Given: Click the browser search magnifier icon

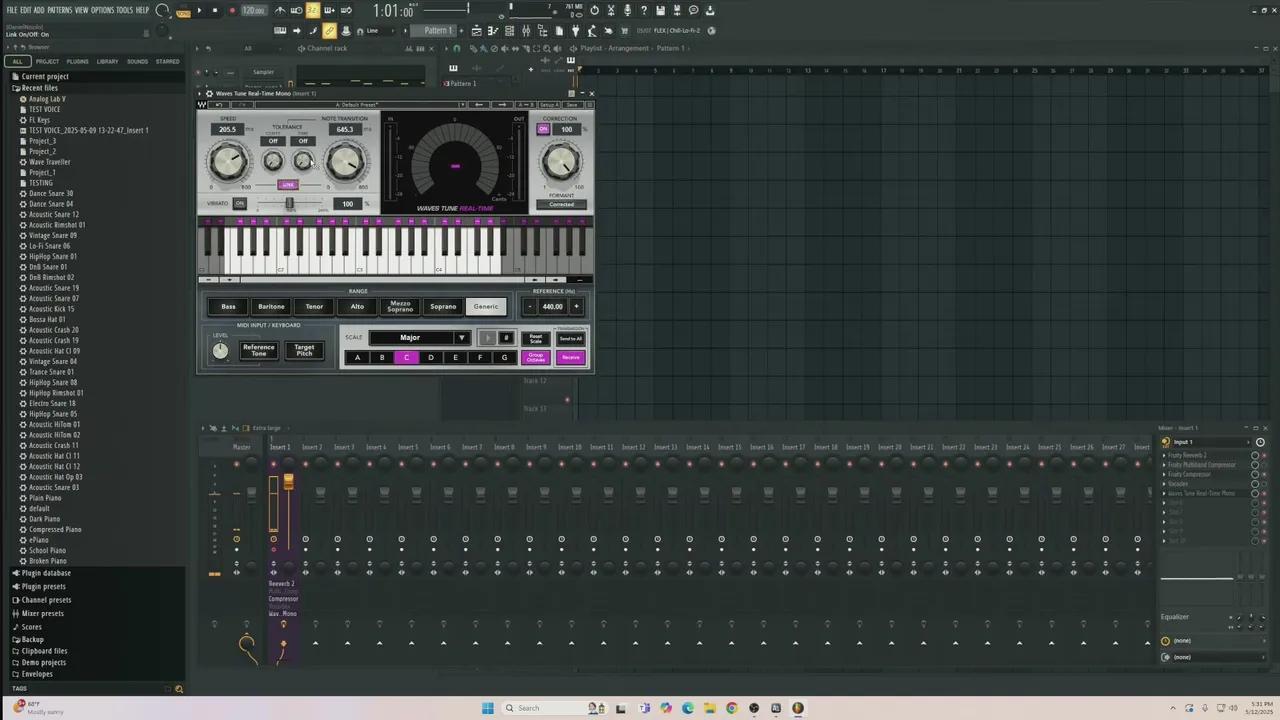Looking at the screenshot, I should click(x=179, y=689).
